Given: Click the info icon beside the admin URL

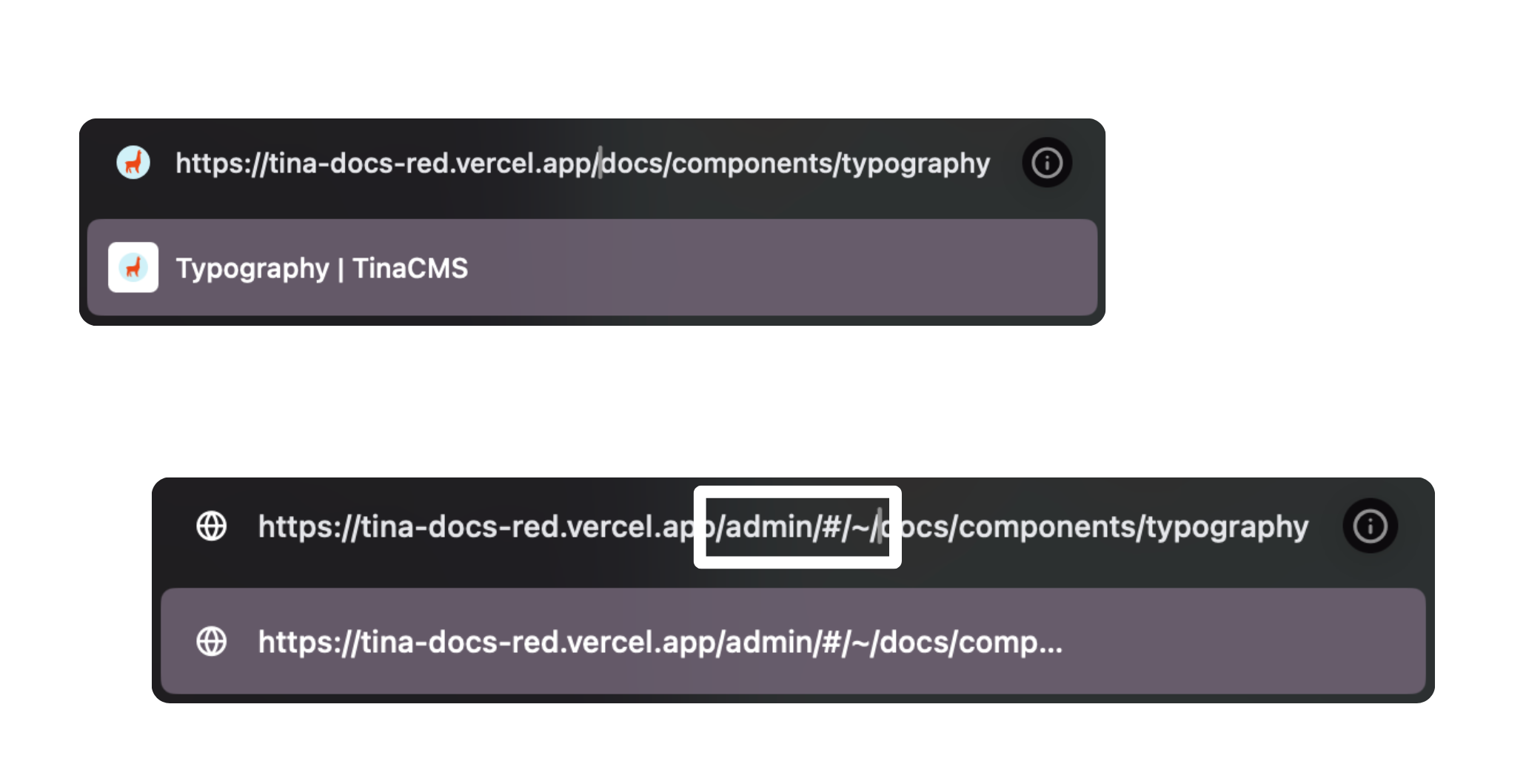Looking at the screenshot, I should pos(1370,526).
